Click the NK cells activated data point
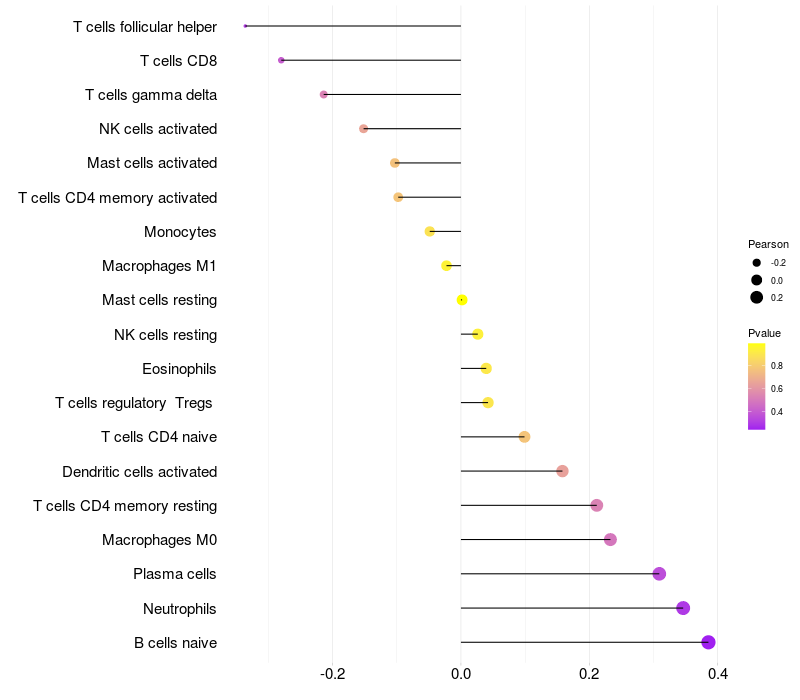 [363, 129]
